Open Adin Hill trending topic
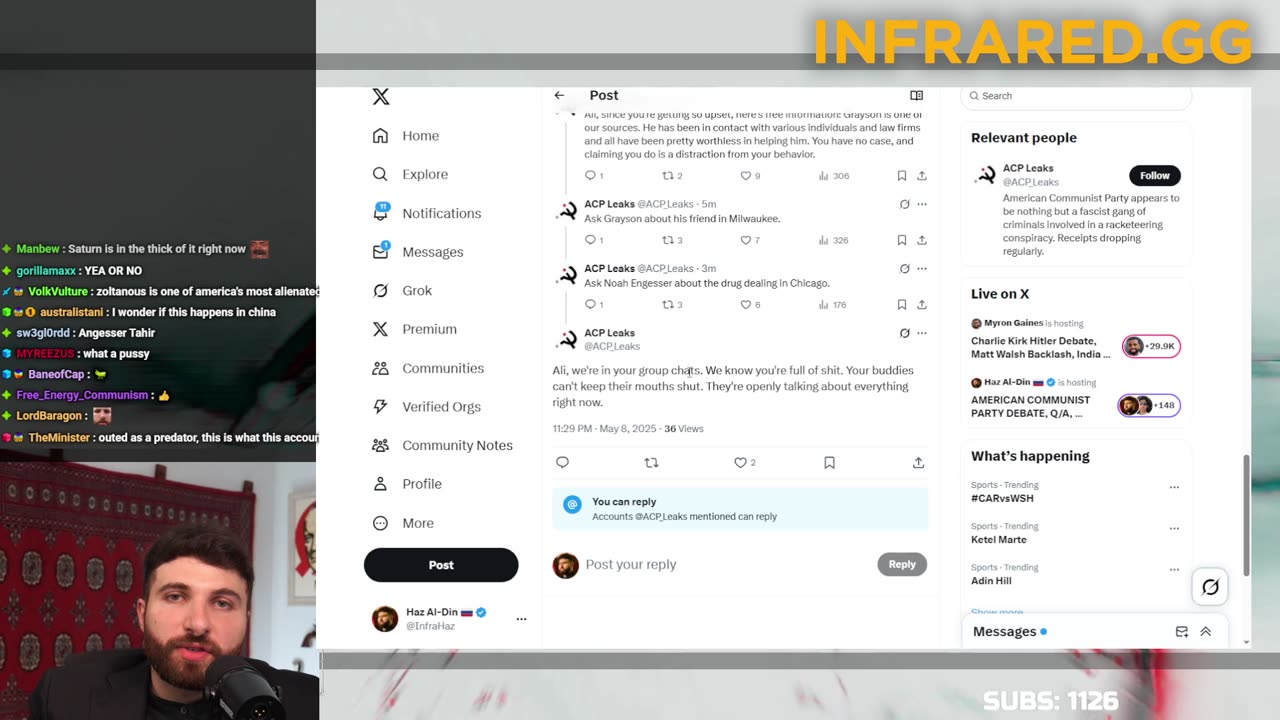 991,581
